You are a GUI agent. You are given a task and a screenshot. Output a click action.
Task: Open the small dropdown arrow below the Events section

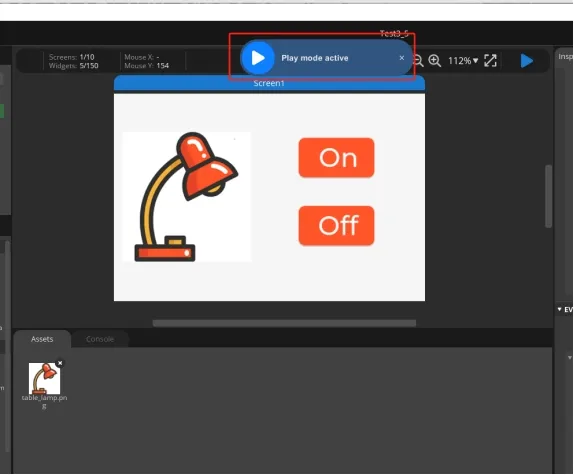pyautogui.click(x=569, y=357)
